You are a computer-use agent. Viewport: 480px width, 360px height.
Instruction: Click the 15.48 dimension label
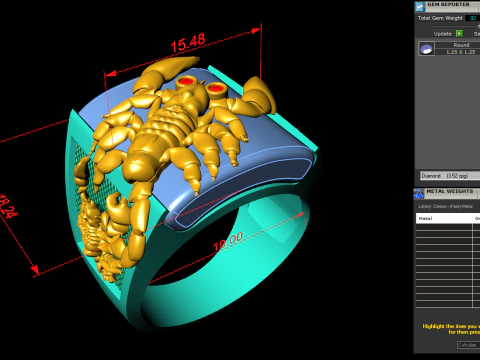pos(188,43)
